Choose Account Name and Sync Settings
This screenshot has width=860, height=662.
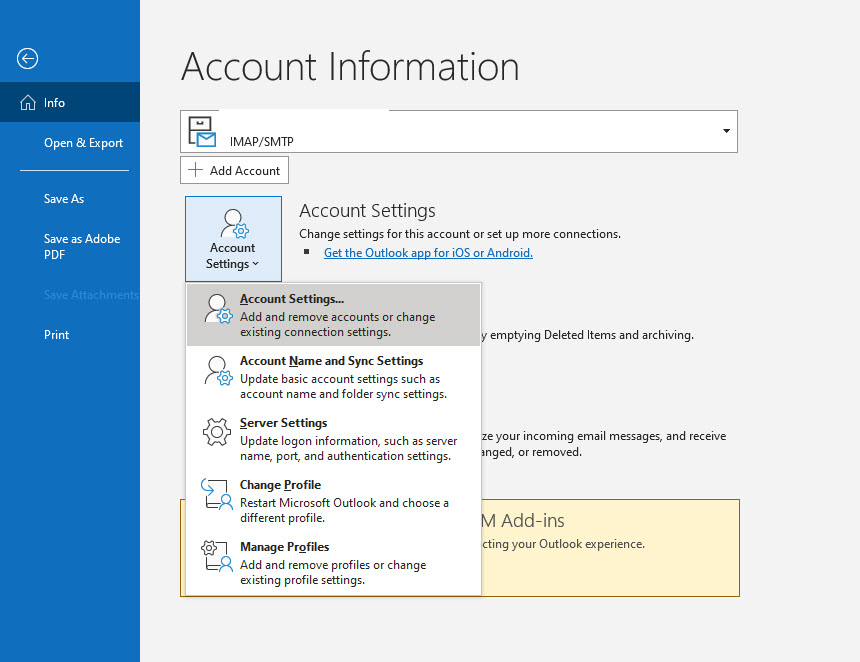(333, 377)
